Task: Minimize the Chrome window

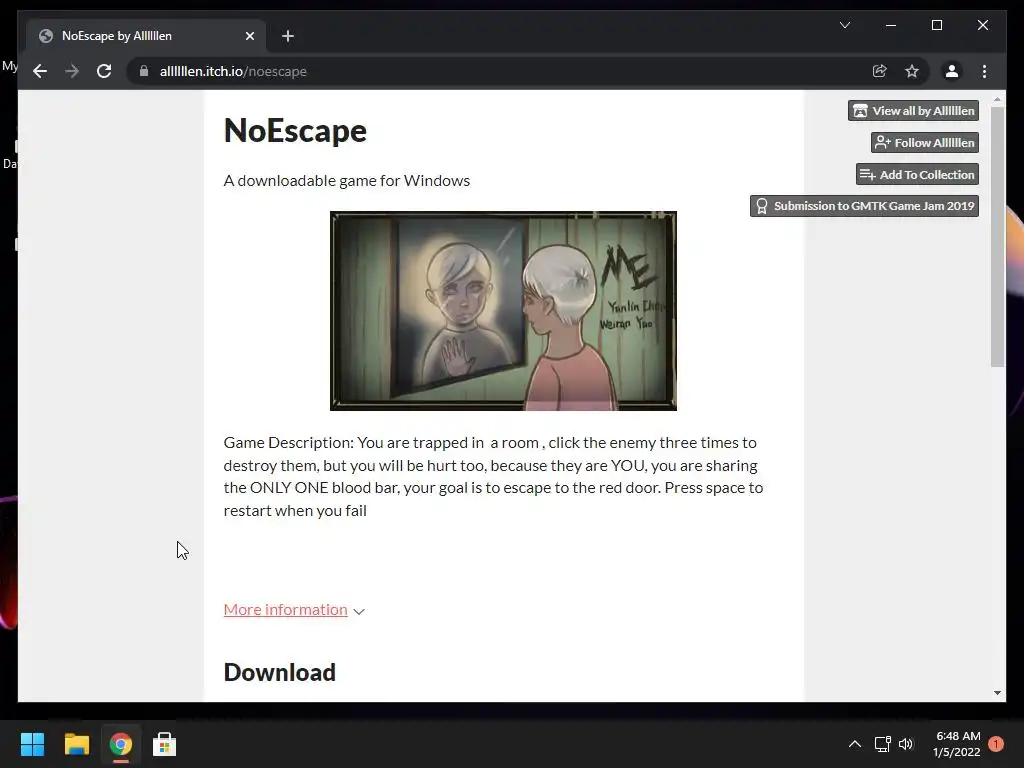Action: 891,25
